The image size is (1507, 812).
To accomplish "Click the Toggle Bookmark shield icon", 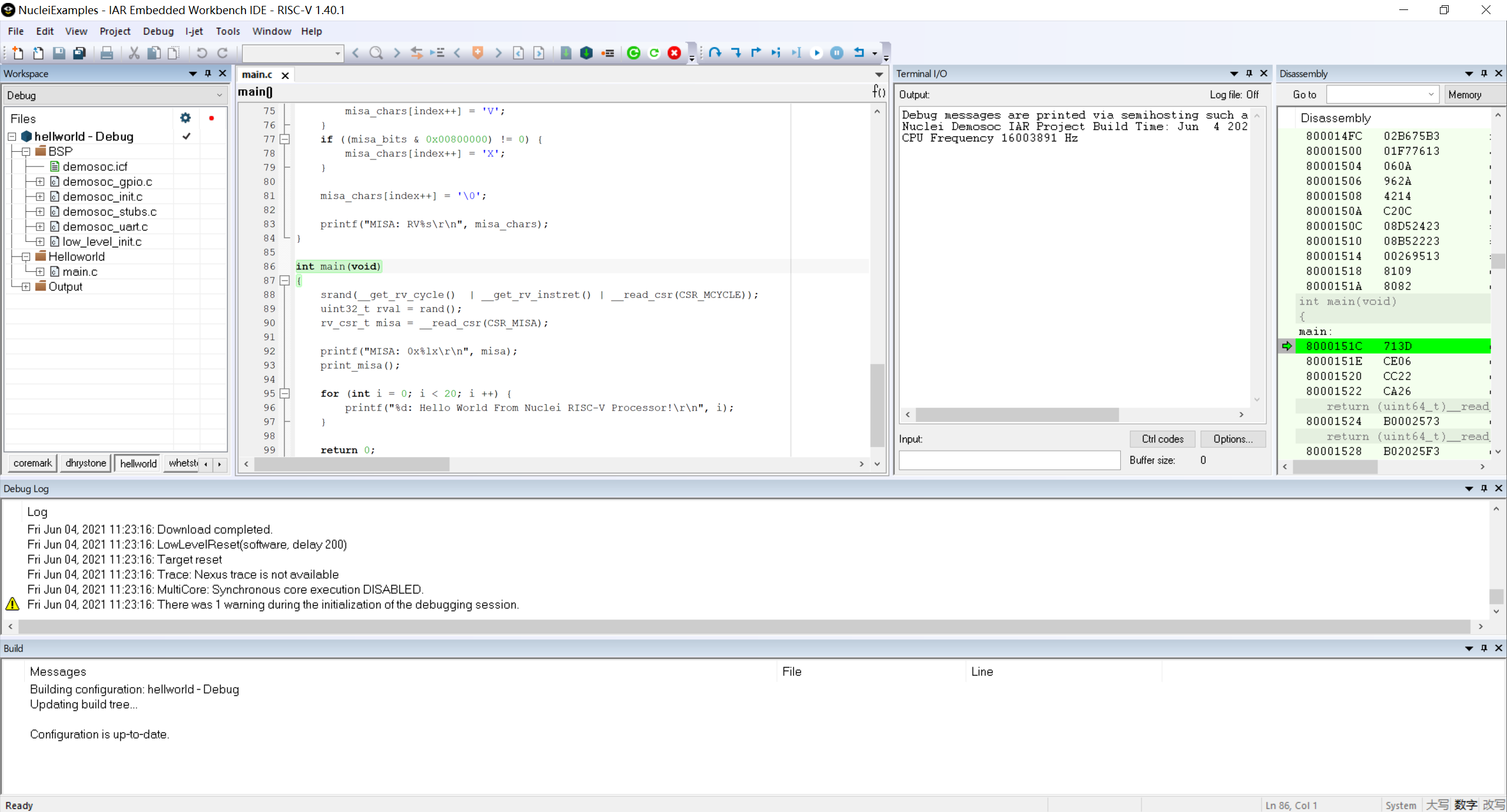I will coord(477,53).
